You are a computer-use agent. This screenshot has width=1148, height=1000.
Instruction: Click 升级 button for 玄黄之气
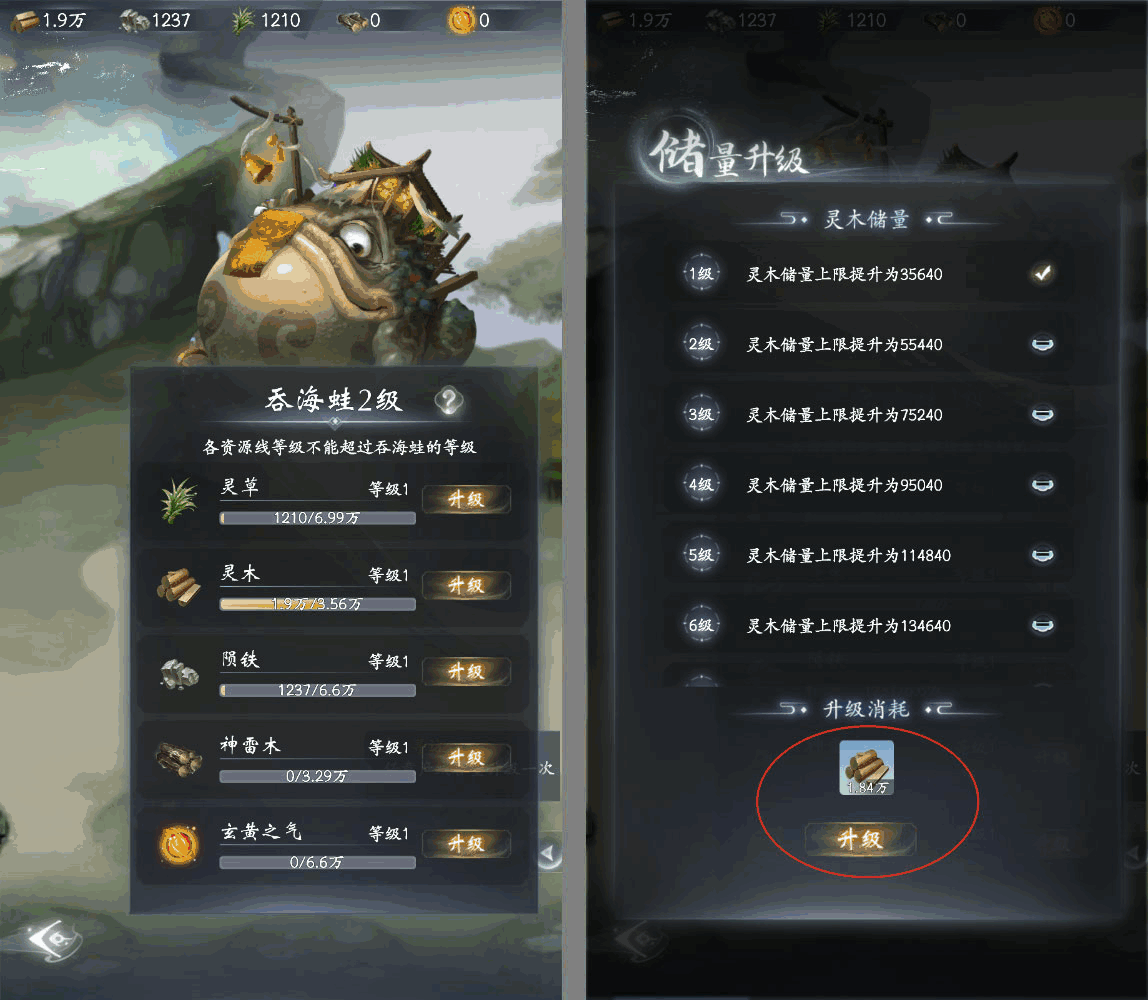(466, 844)
